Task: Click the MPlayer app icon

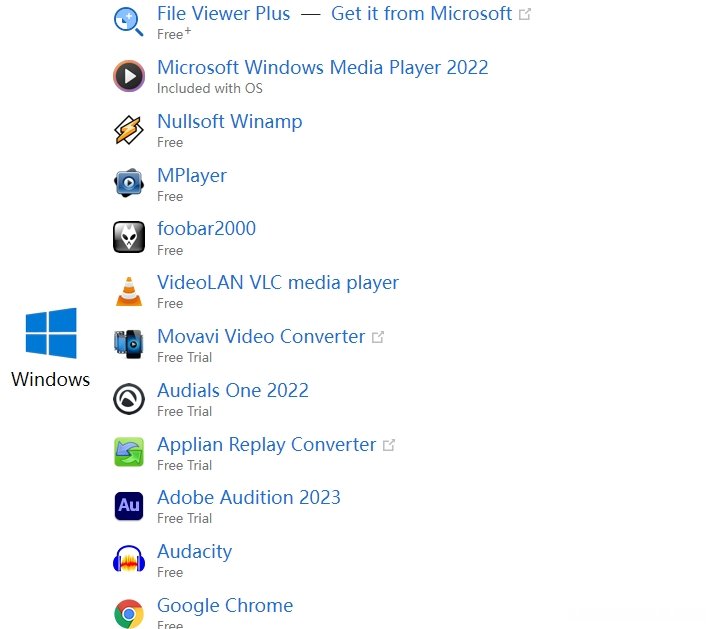Action: (129, 183)
